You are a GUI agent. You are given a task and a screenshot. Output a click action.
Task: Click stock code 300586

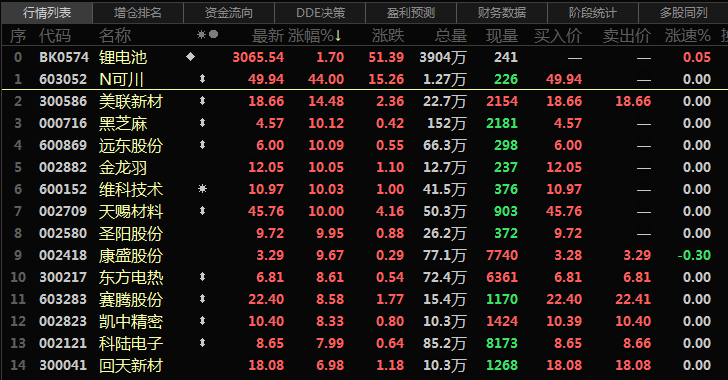point(63,101)
